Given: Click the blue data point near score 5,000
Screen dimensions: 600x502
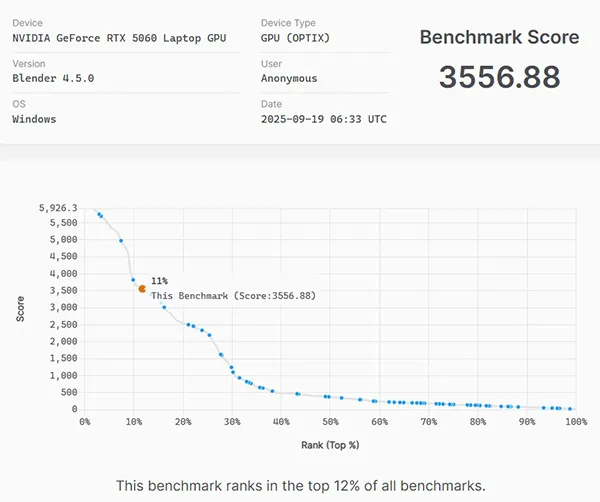Looking at the screenshot, I should click(x=121, y=240).
